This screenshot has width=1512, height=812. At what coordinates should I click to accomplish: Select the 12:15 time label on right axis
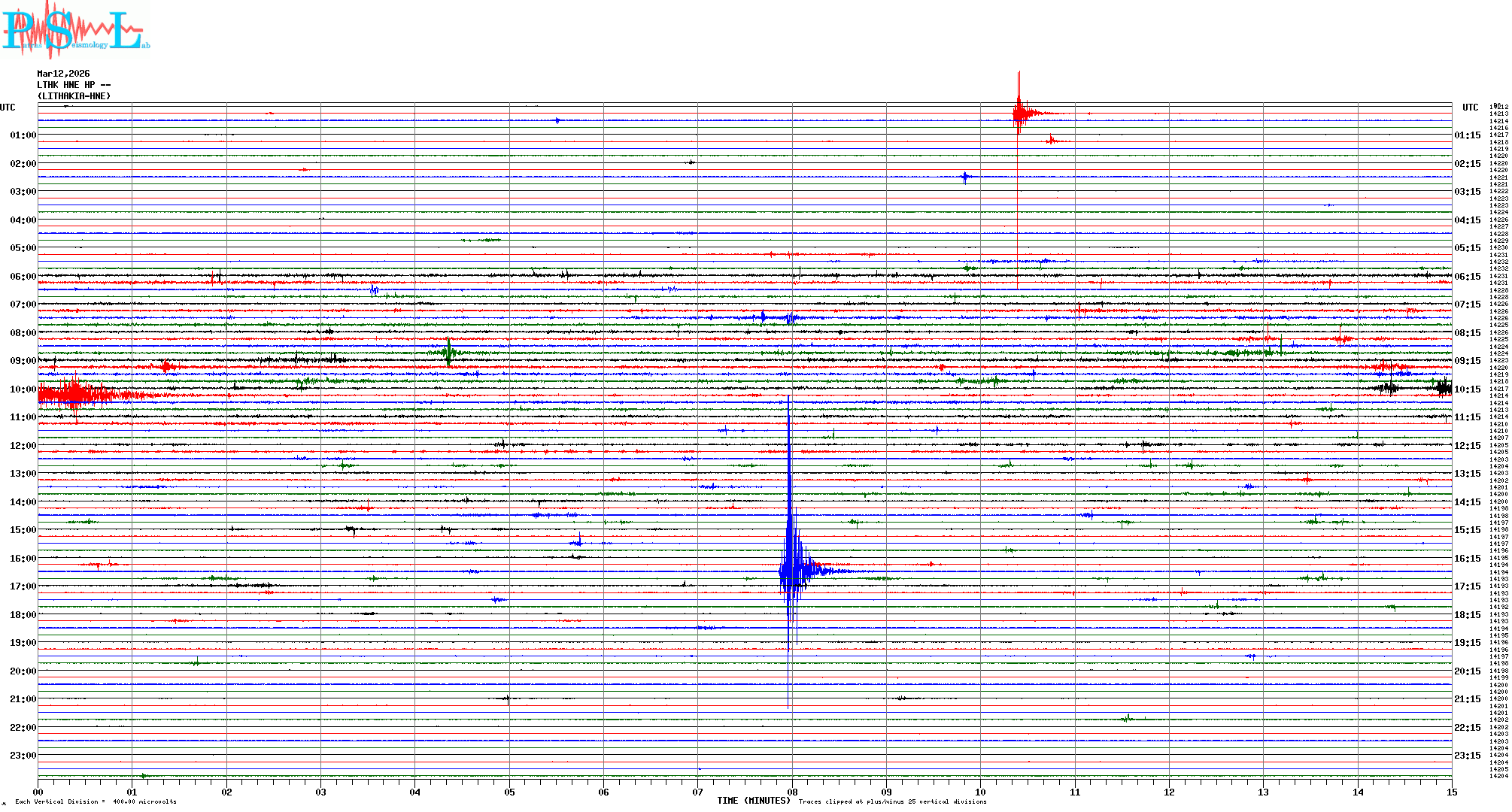[1467, 446]
